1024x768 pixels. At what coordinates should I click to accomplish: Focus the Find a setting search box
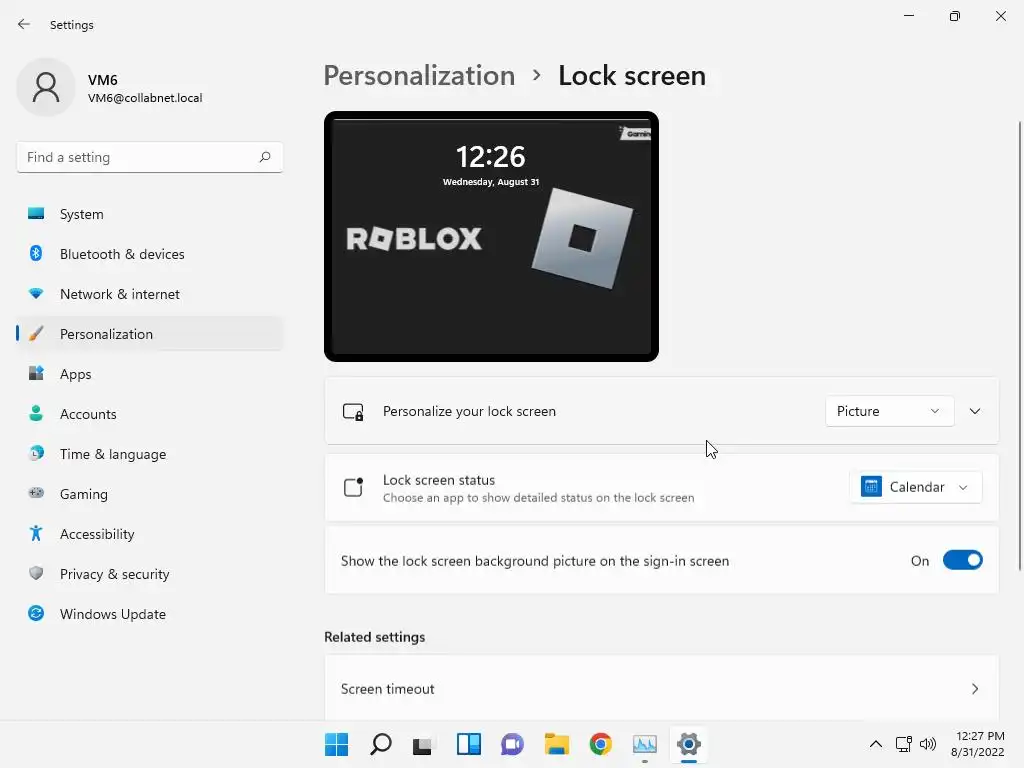click(150, 157)
